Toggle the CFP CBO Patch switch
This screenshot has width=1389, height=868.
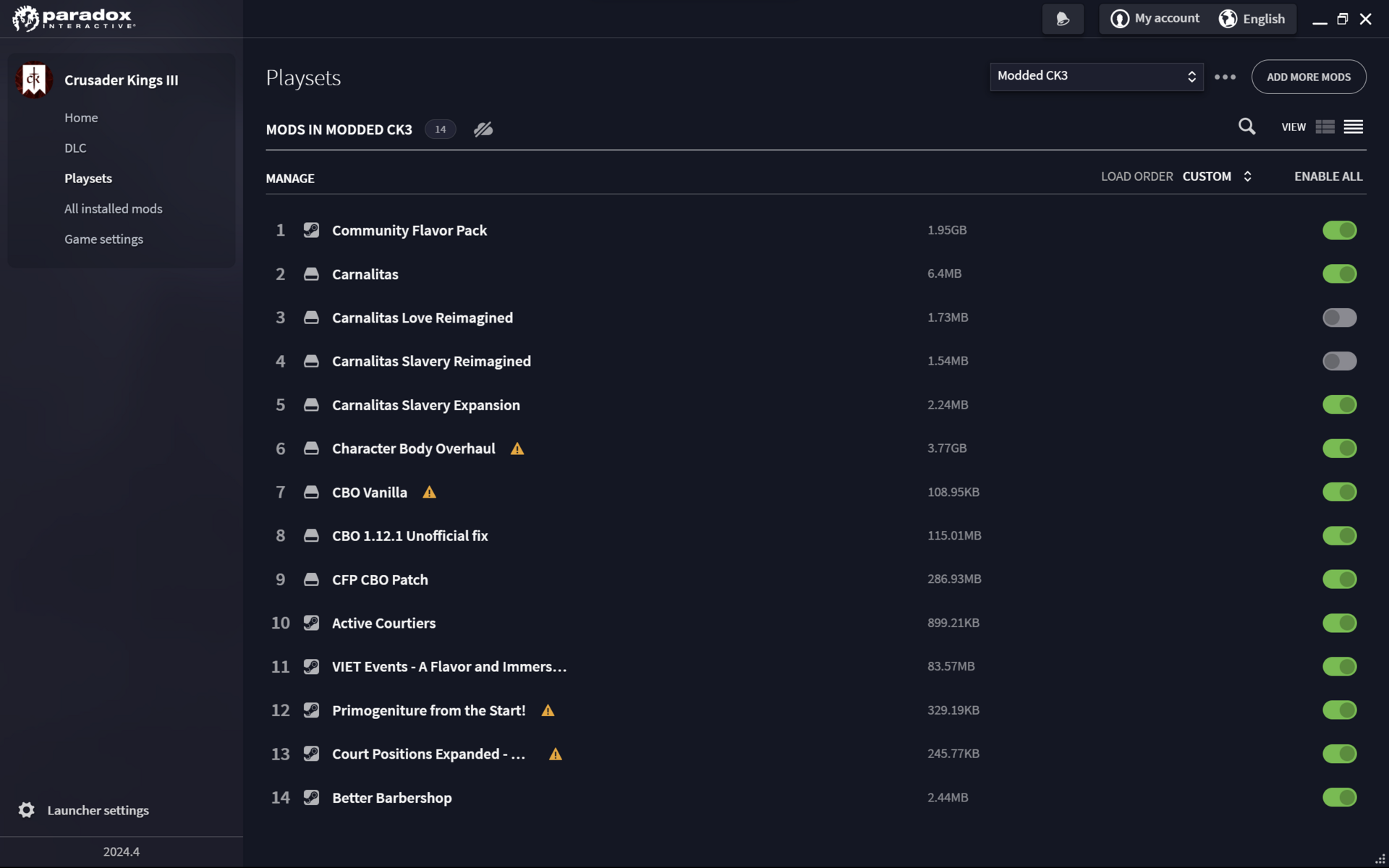[x=1340, y=579]
